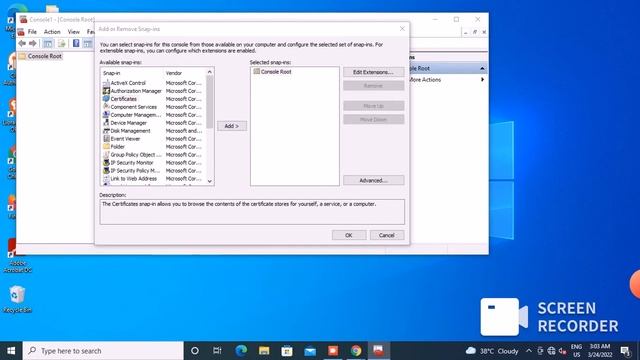Select Console Root in the console tree
The image size is (640, 360).
(40, 56)
